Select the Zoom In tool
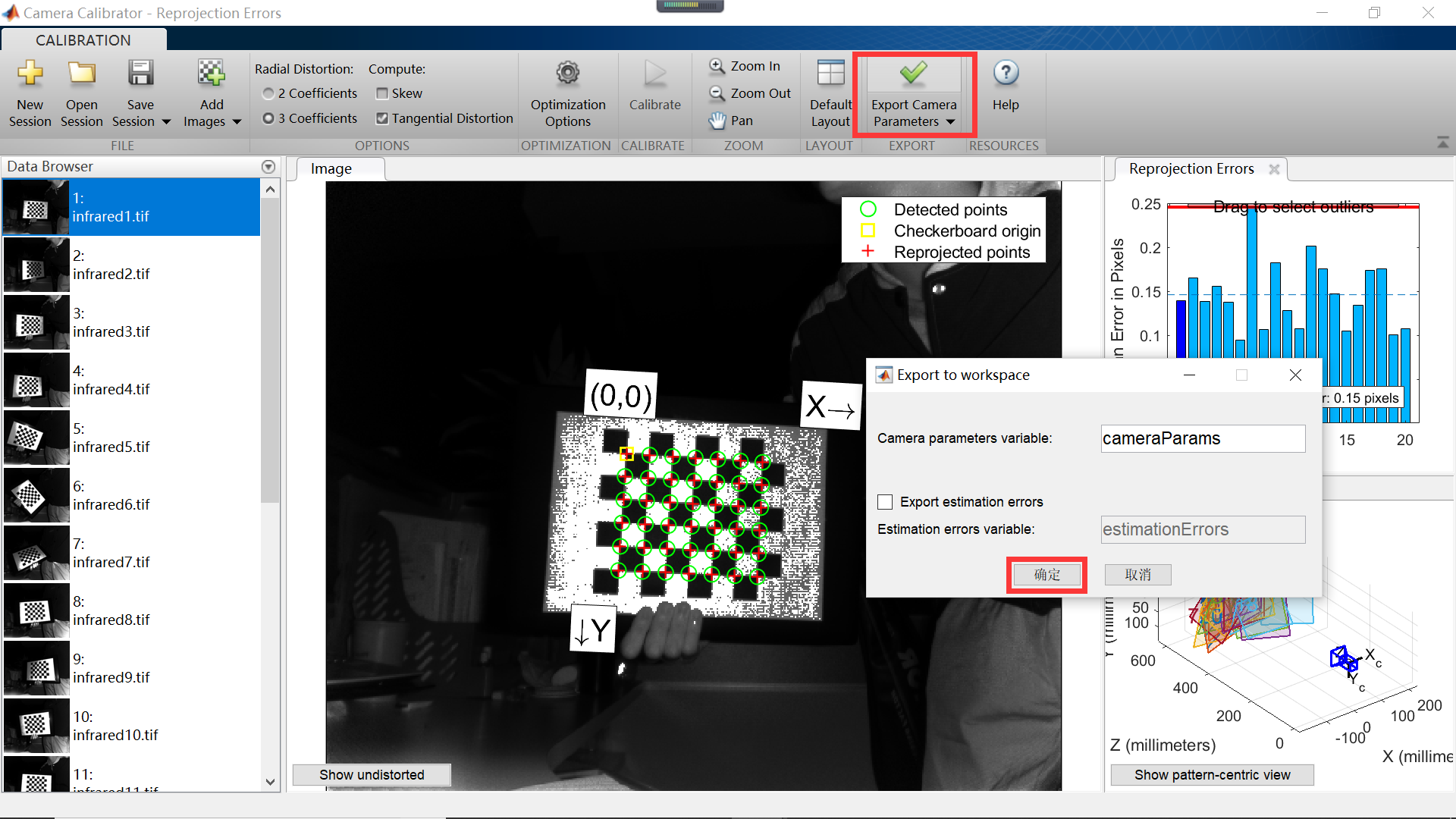Image resolution: width=1456 pixels, height=819 pixels. [745, 67]
